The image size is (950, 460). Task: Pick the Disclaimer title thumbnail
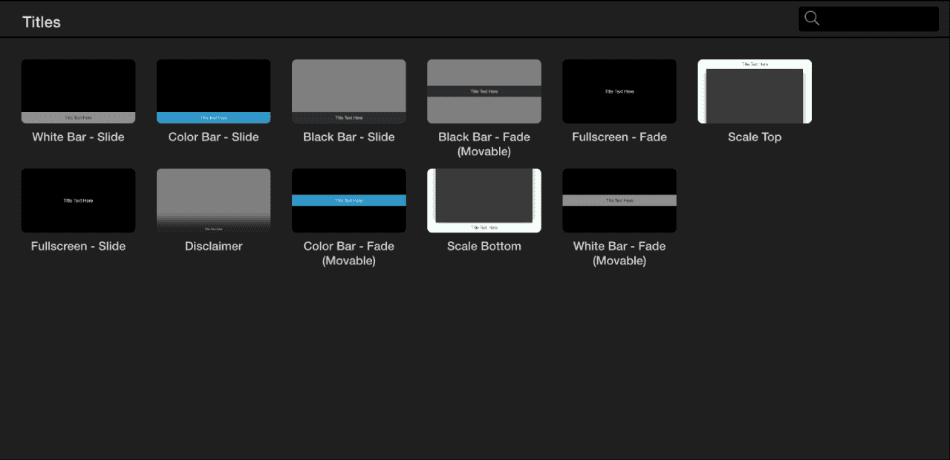pos(214,201)
